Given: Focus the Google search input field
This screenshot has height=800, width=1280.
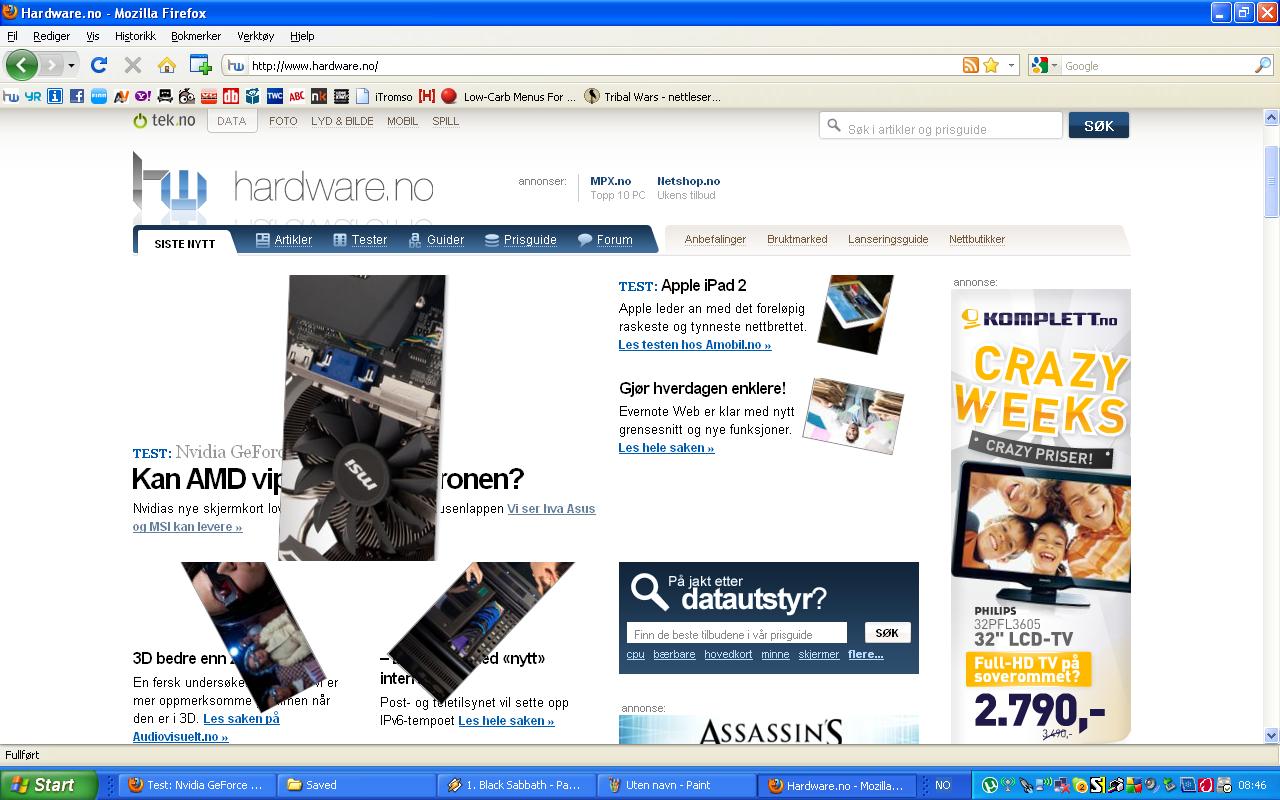Looking at the screenshot, I should click(1157, 66).
